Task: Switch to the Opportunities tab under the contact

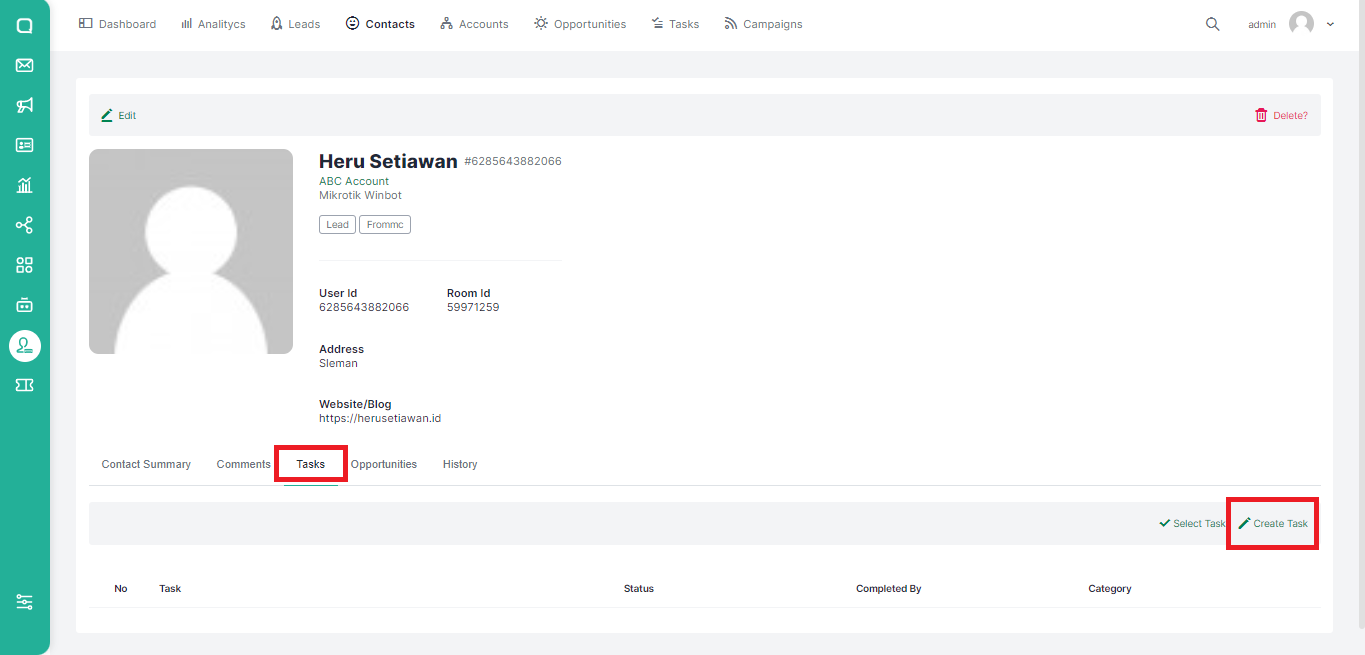Action: click(384, 464)
